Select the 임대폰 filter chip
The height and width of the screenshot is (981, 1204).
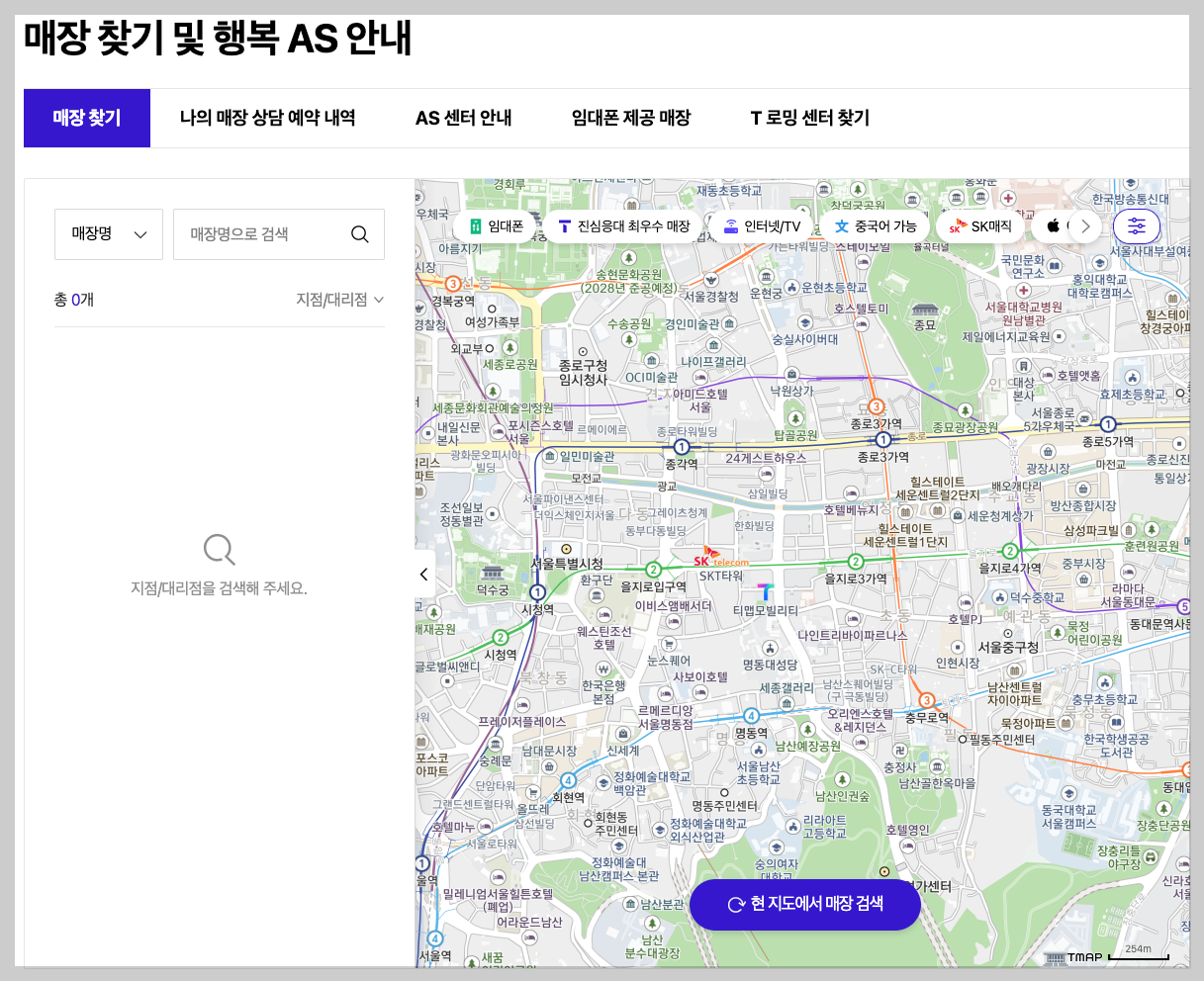click(x=494, y=225)
